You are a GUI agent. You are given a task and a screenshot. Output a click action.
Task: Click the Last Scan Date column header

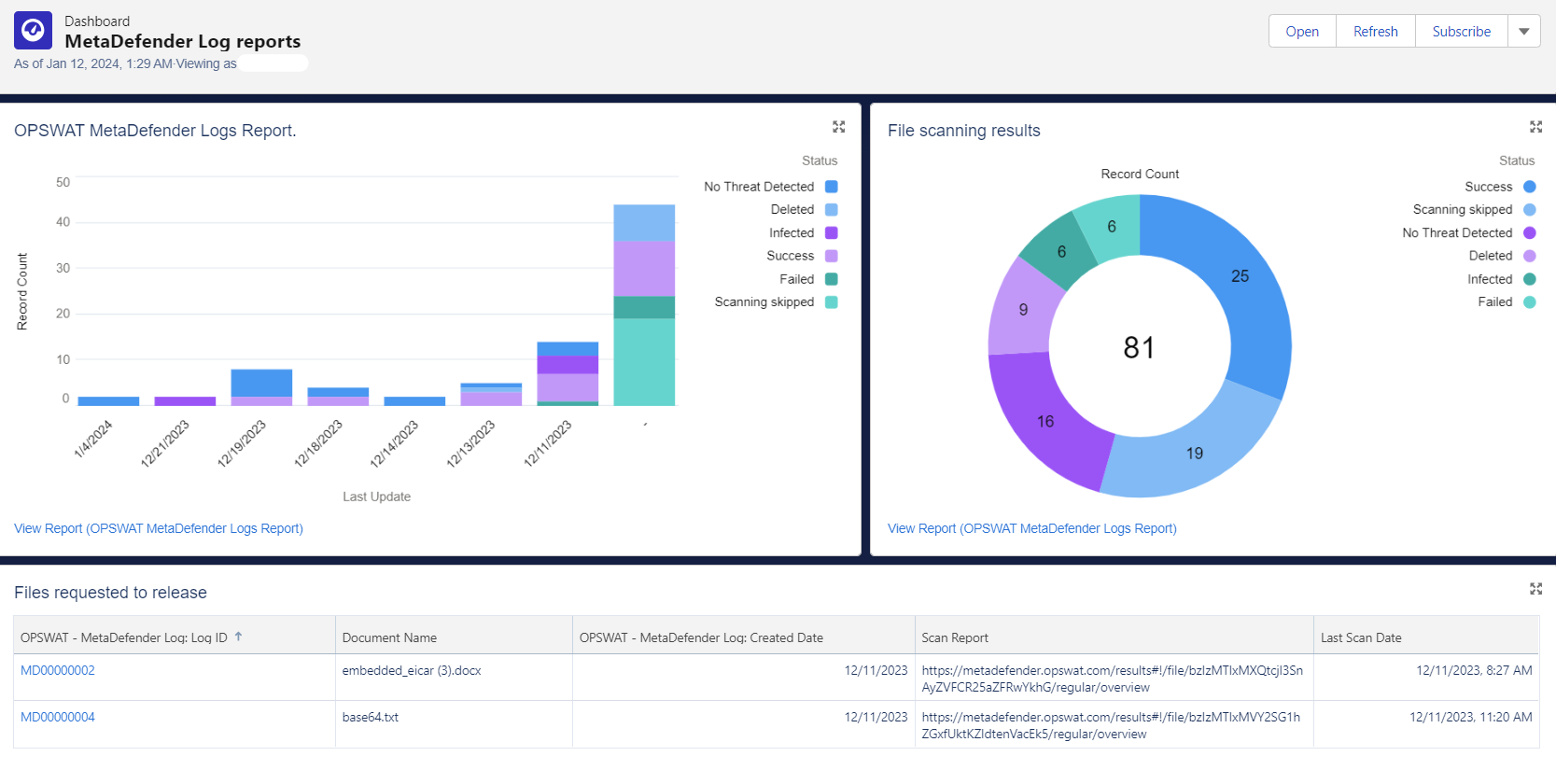pos(1360,637)
